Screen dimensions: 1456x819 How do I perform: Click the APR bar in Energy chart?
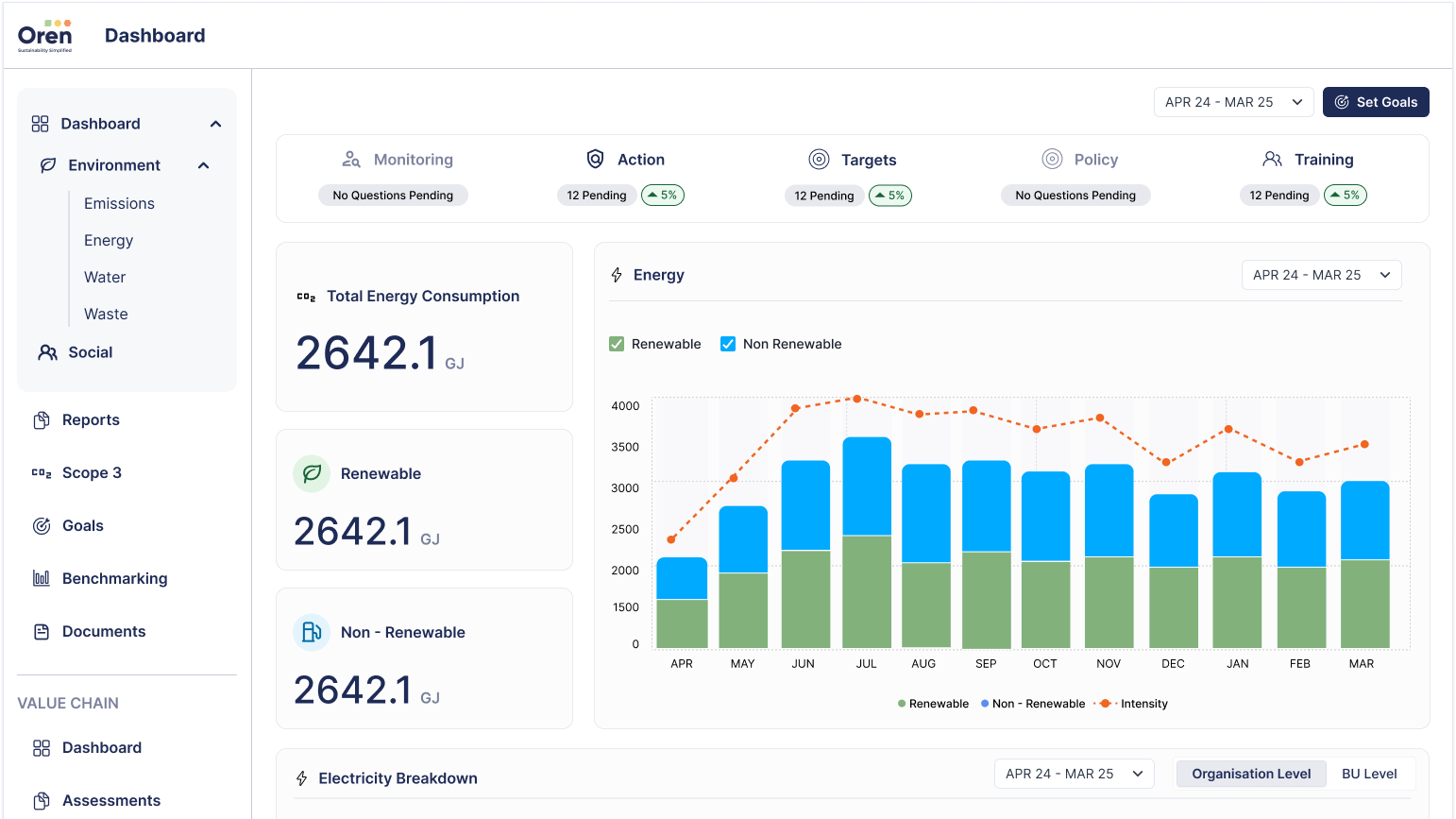click(x=682, y=603)
